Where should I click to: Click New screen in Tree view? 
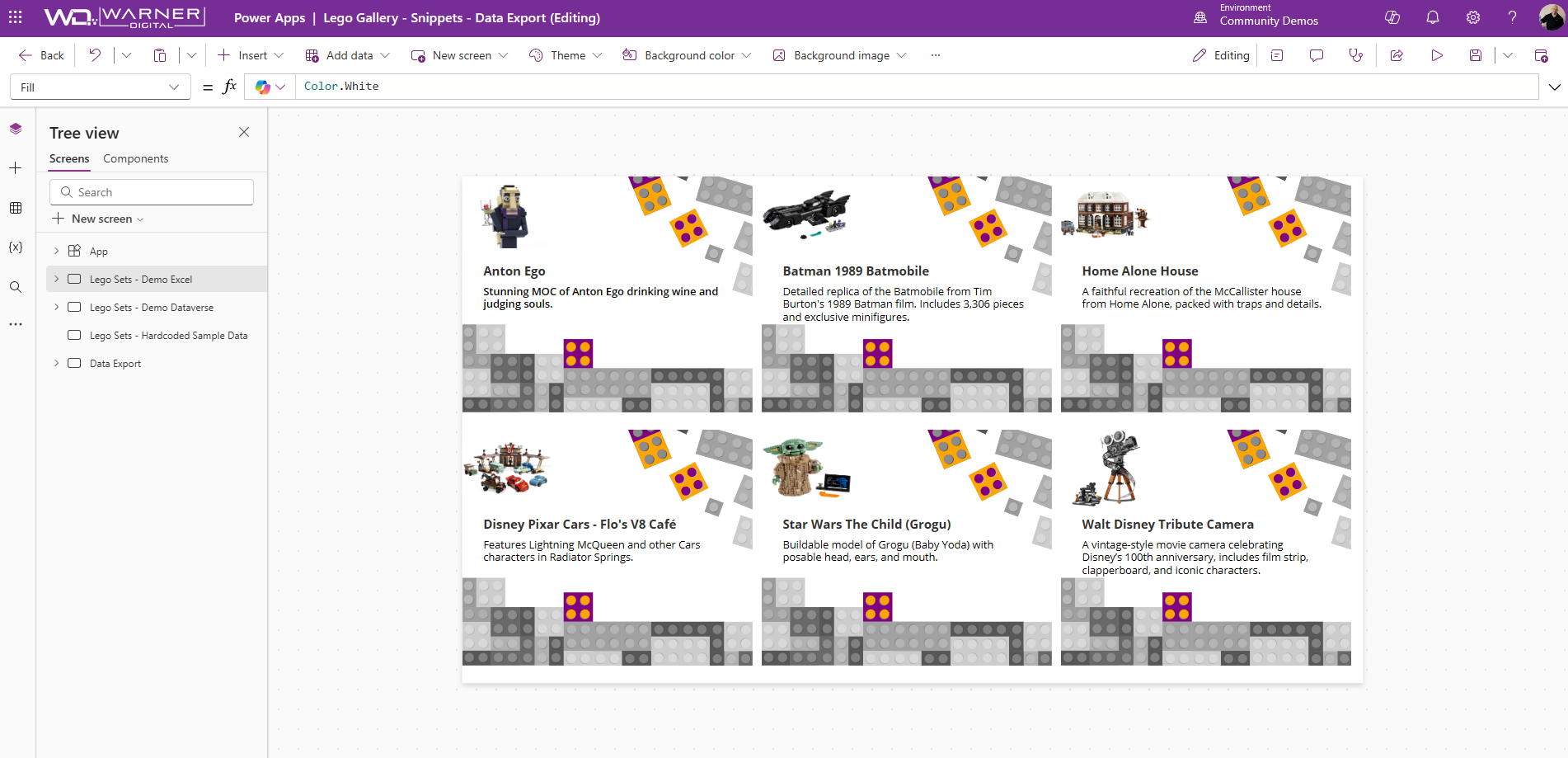(x=98, y=219)
